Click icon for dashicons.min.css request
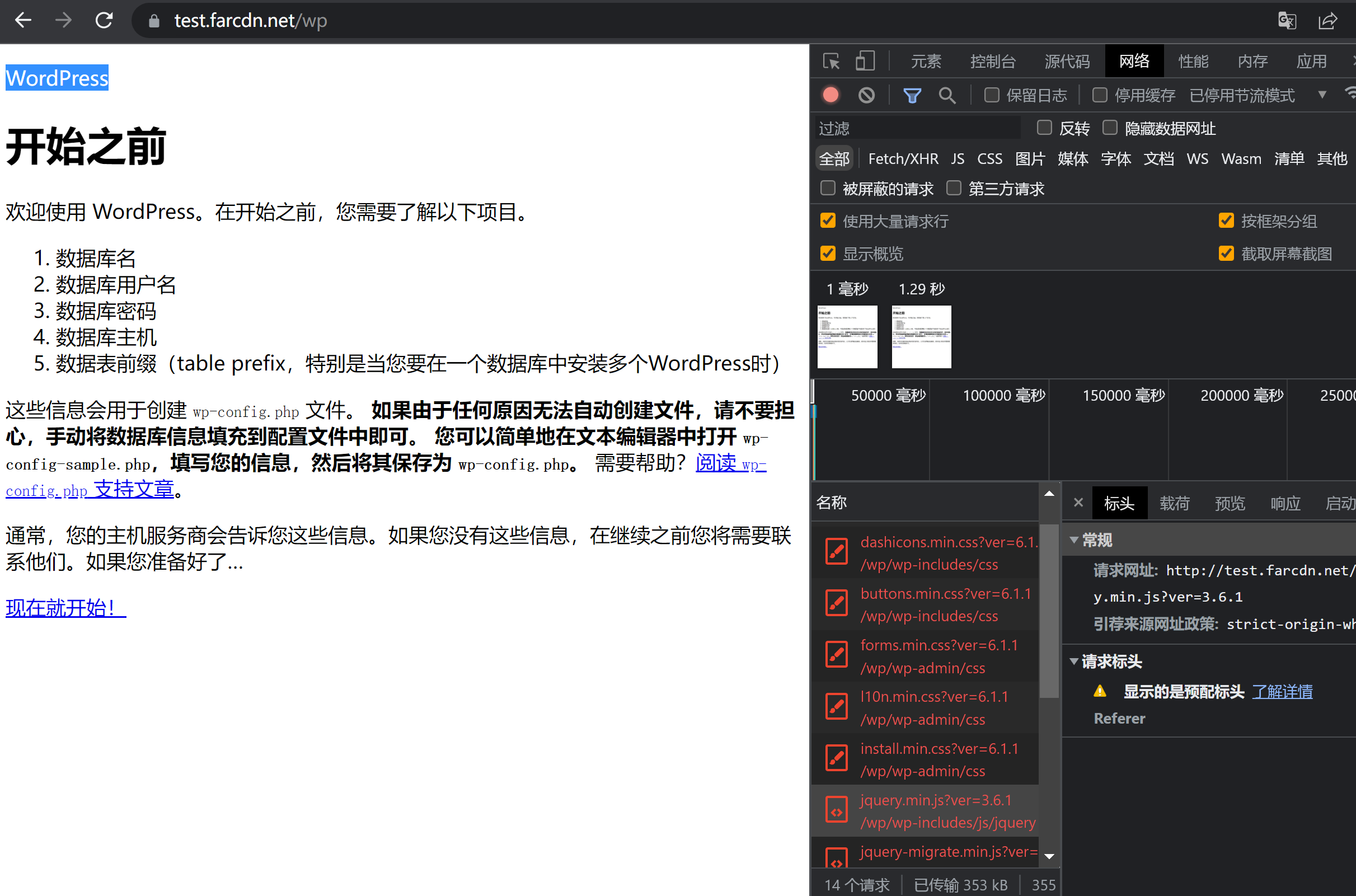 (837, 552)
